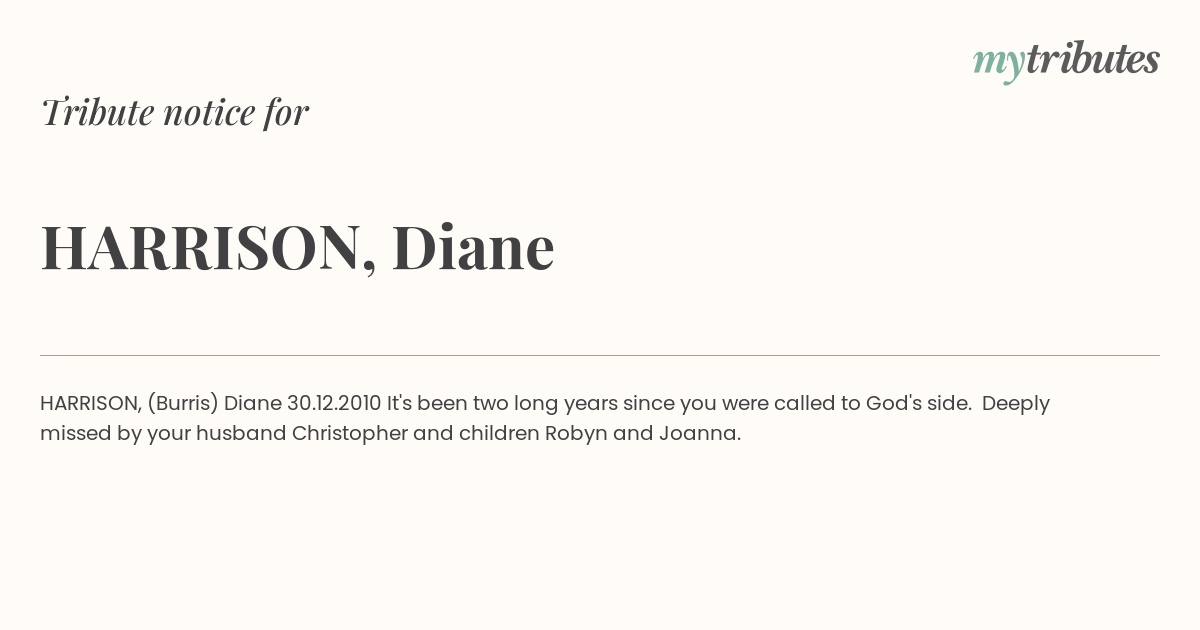Click "HARRISON," at start of notice paragraph
This screenshot has height=630, width=1200.
91,404
